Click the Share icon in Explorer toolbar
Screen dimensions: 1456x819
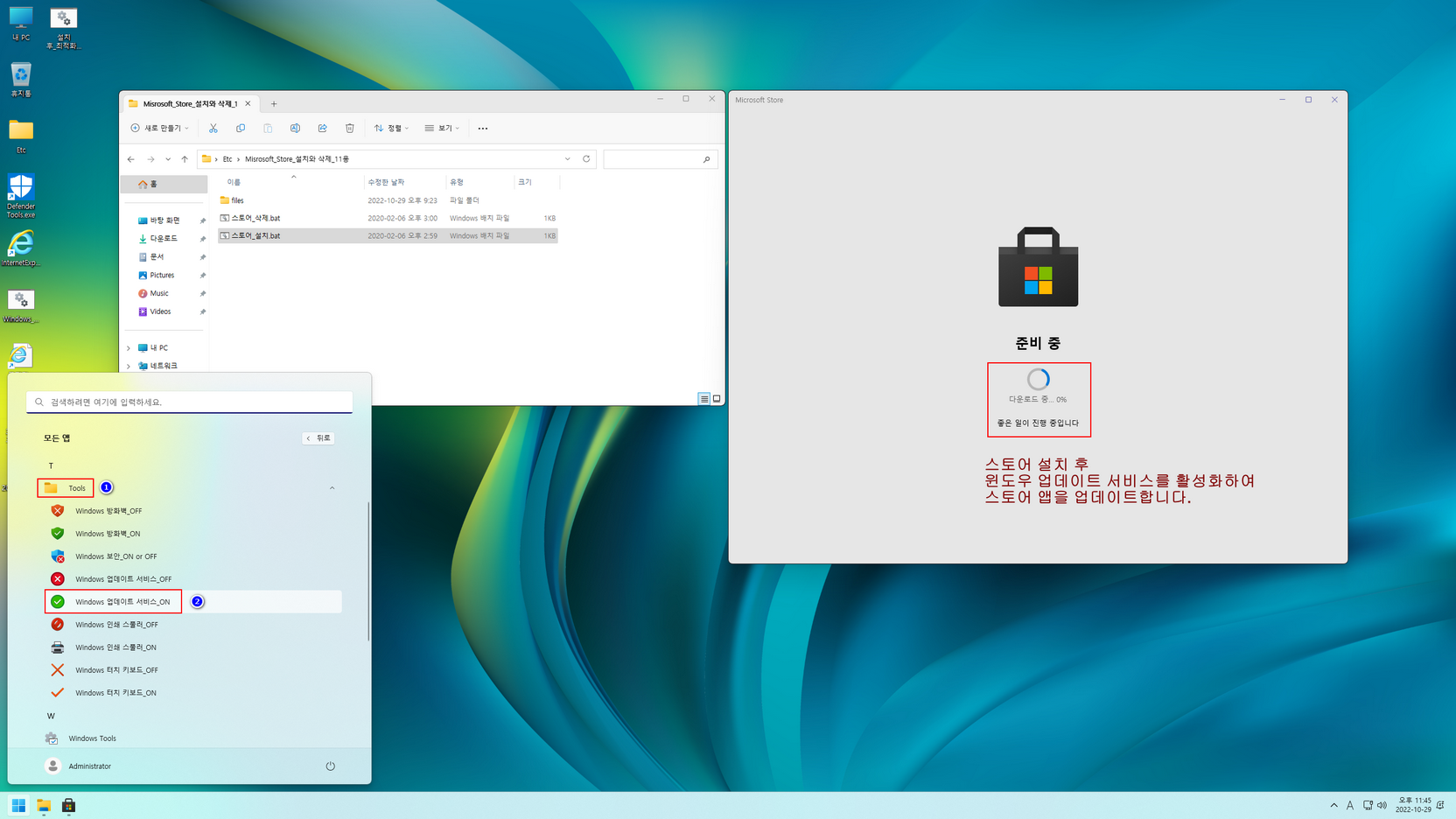click(x=322, y=129)
